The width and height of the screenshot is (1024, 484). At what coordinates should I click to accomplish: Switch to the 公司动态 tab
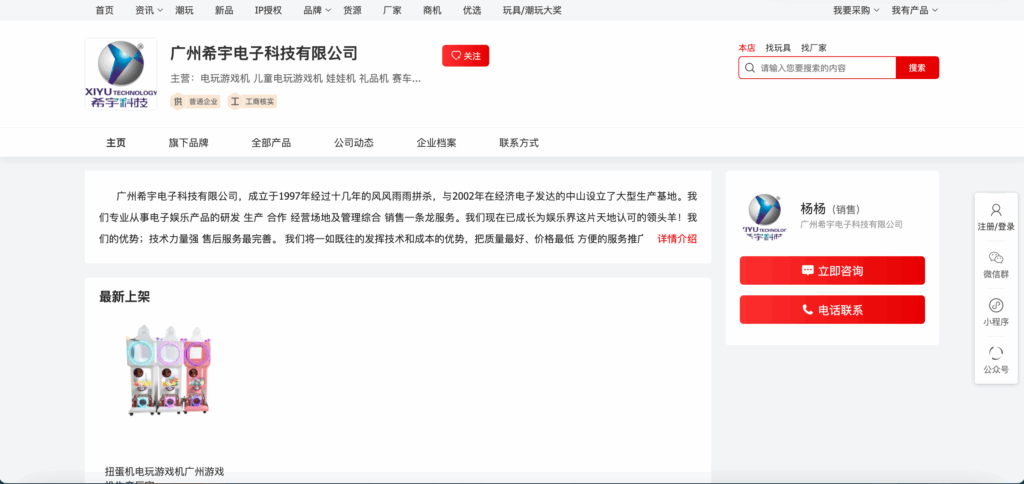[354, 143]
